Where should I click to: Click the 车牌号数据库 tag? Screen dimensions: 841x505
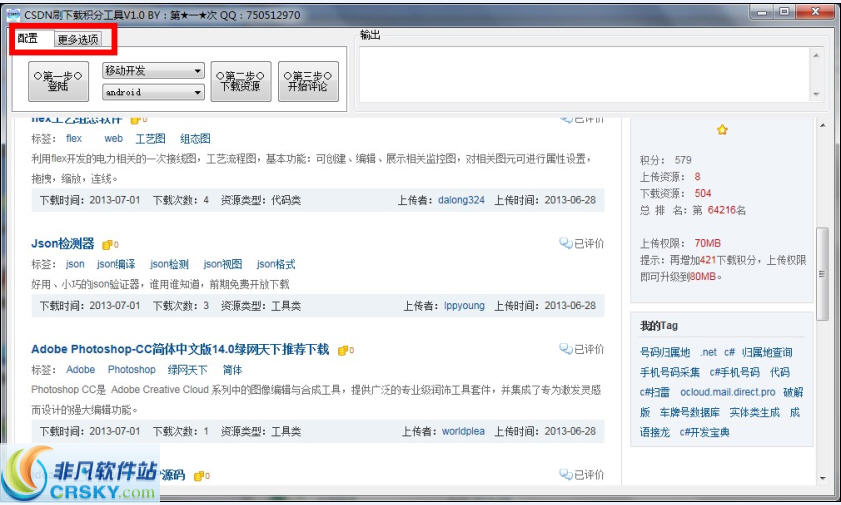(690, 412)
